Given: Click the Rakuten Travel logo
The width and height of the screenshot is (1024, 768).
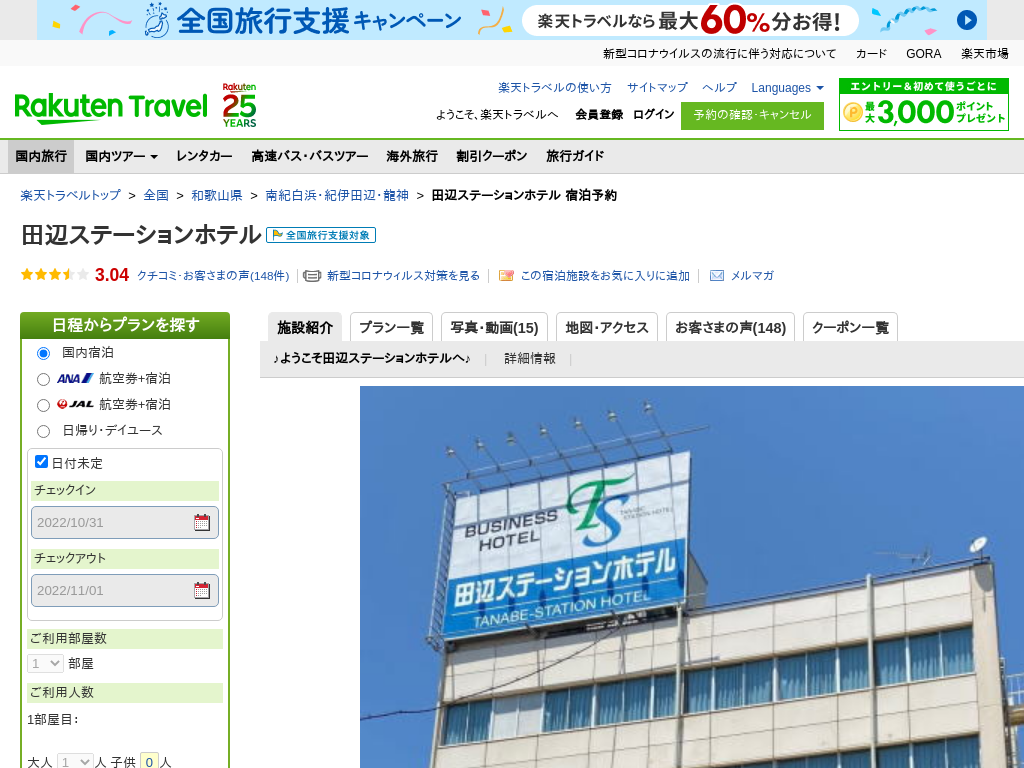Looking at the screenshot, I should coord(111,108).
